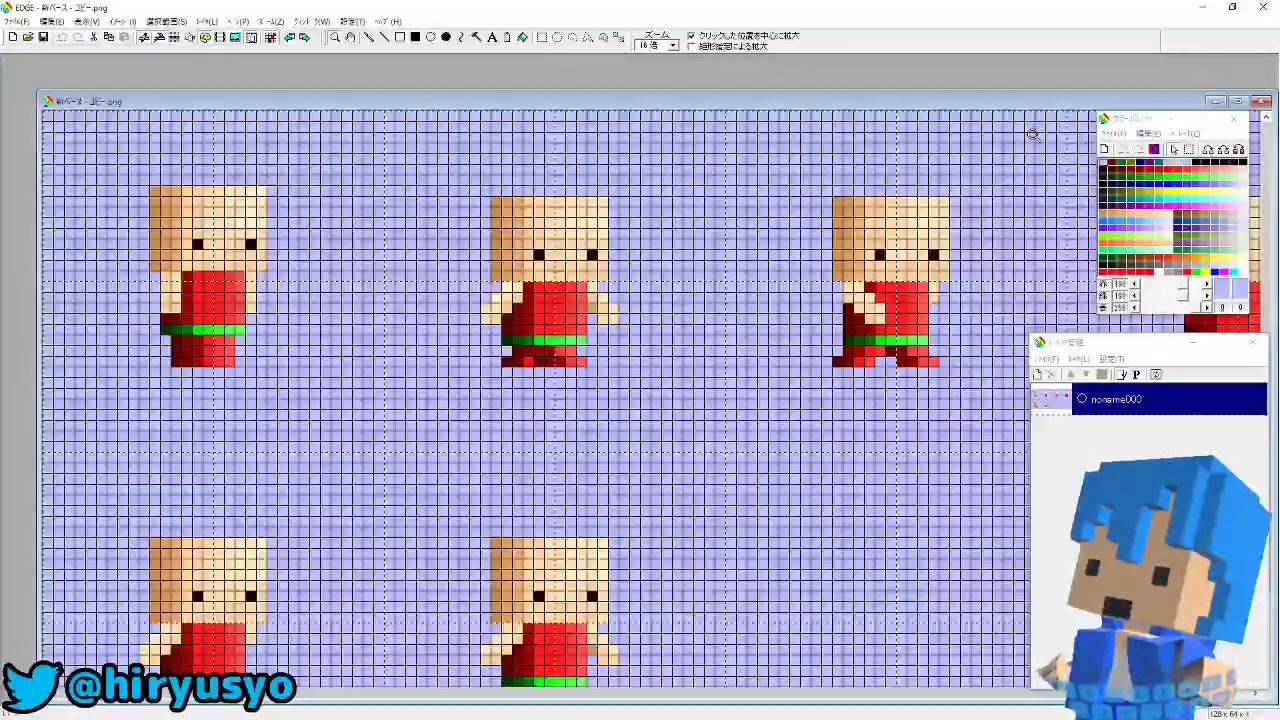The image size is (1280, 720).
Task: Pick the pure green swatch in bottom palette row
Action: click(1196, 272)
